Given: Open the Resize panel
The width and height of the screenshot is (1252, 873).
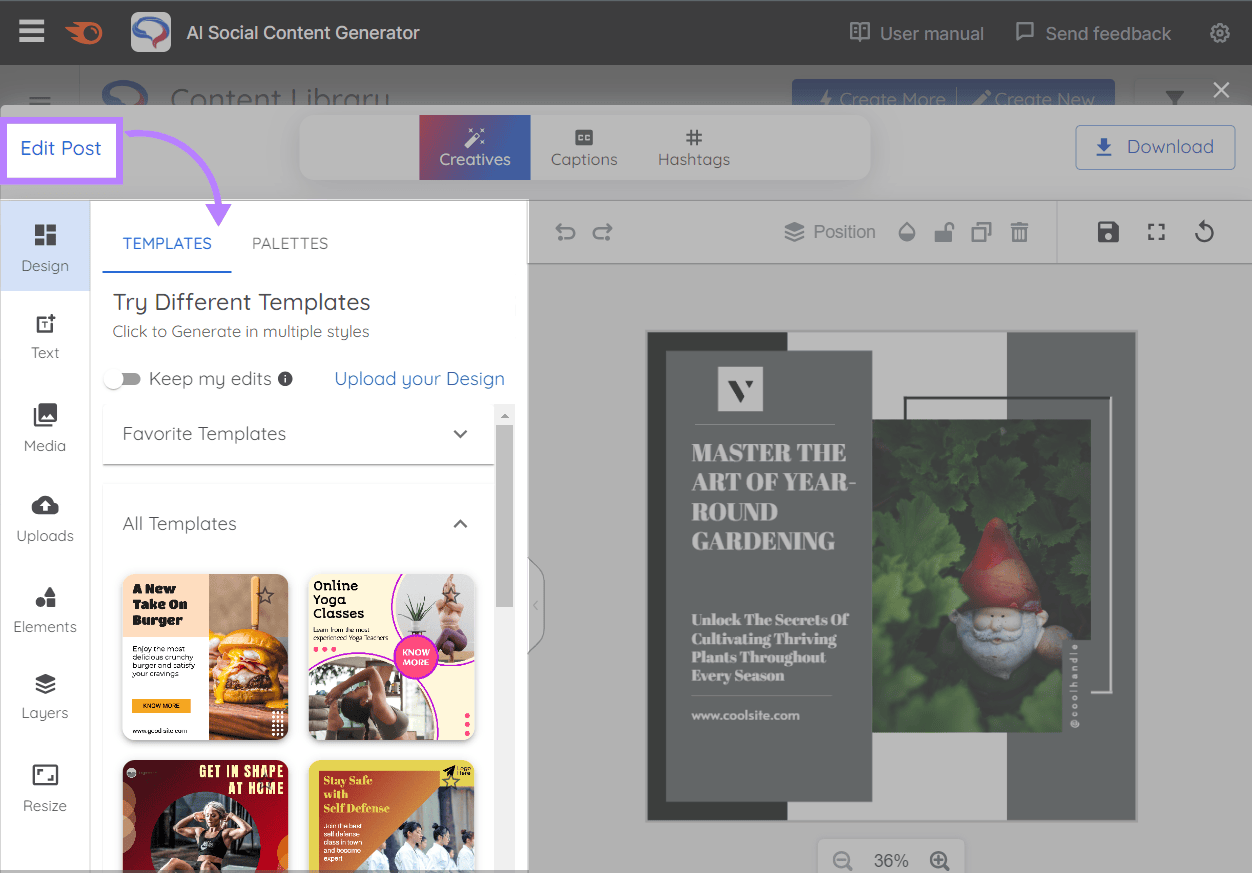Looking at the screenshot, I should pos(44,789).
